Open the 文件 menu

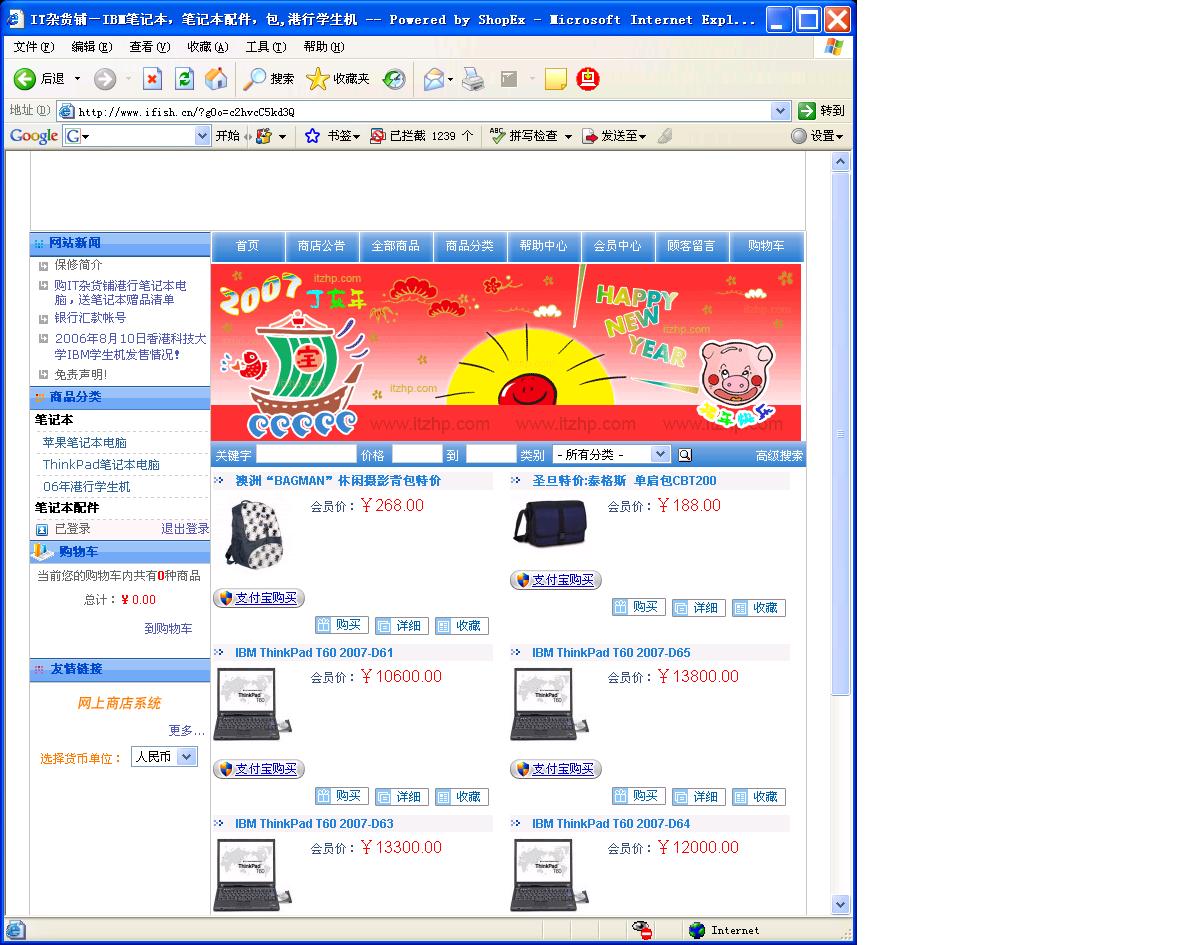point(34,47)
